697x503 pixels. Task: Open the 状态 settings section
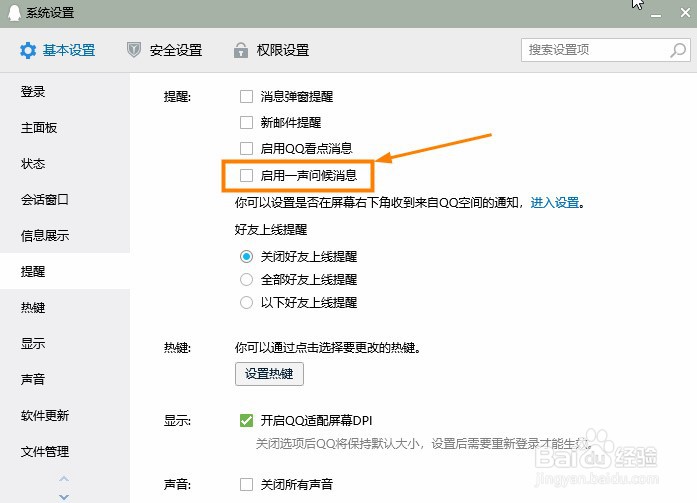pos(65,164)
